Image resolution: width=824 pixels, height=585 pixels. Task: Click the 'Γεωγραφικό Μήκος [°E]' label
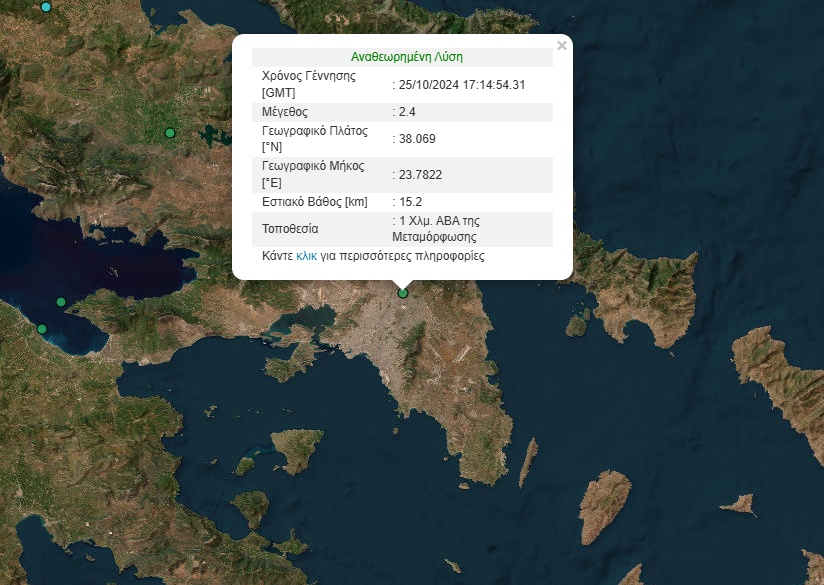pyautogui.click(x=312, y=174)
